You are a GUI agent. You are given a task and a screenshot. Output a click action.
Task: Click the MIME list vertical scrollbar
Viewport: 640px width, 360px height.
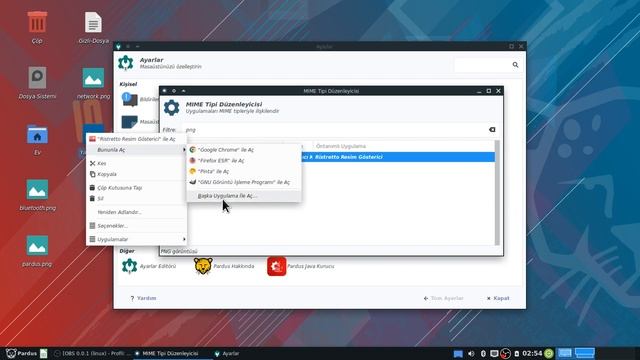pyautogui.click(x=497, y=193)
